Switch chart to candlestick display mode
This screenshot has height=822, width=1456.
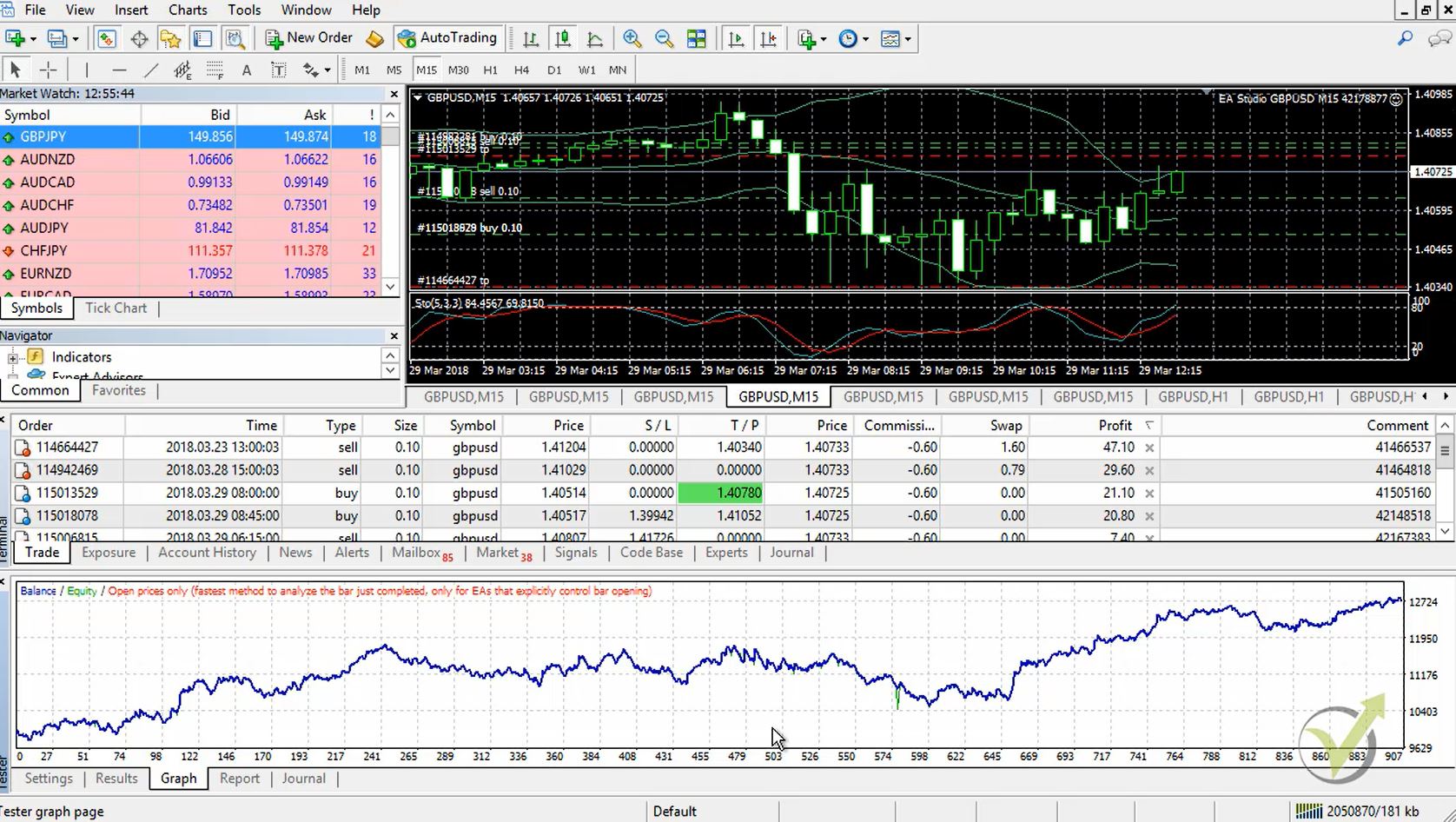tap(563, 38)
